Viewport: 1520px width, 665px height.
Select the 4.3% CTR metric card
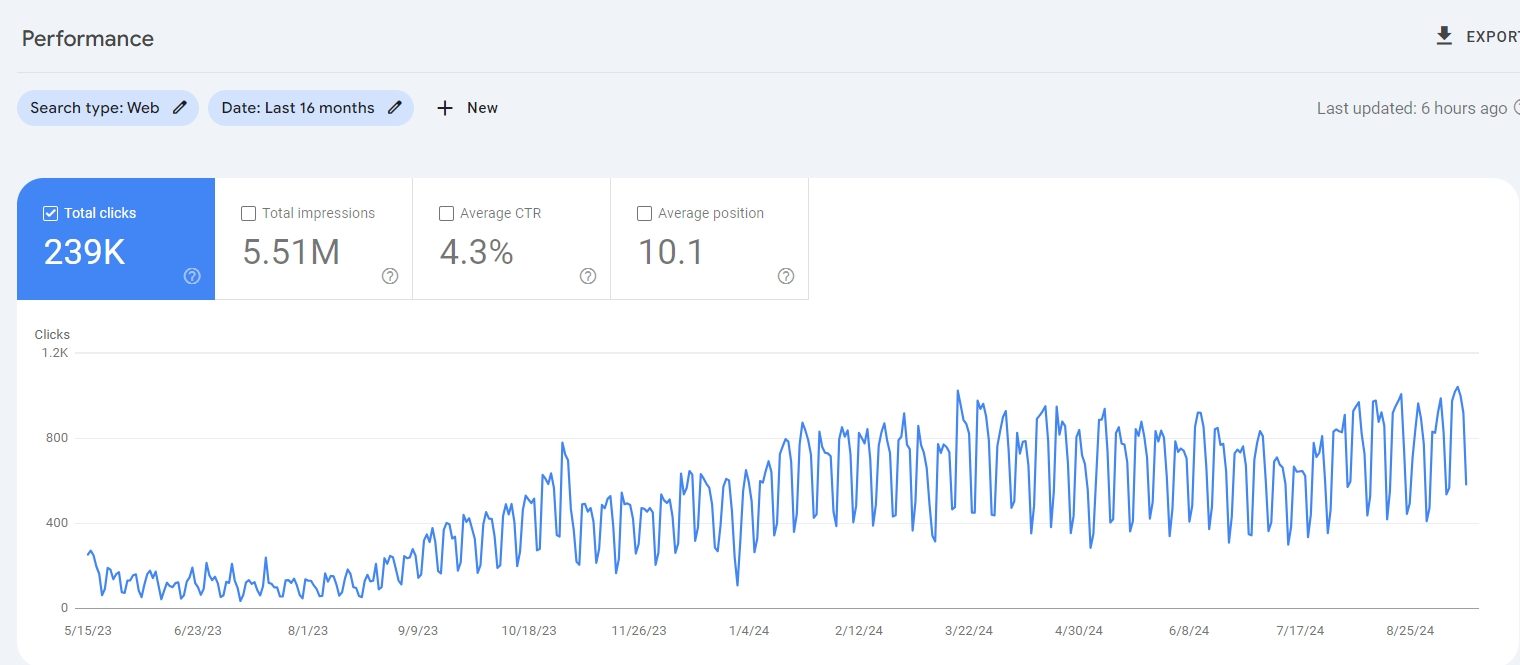pyautogui.click(x=512, y=239)
